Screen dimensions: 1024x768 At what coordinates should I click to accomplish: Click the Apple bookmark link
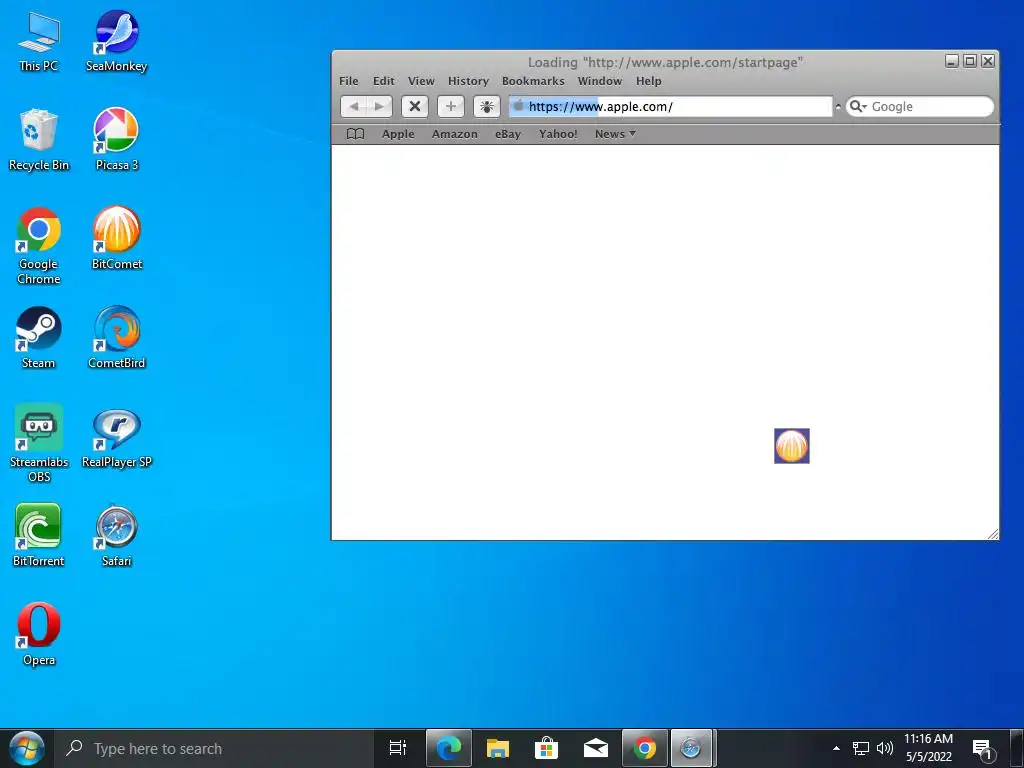click(398, 134)
